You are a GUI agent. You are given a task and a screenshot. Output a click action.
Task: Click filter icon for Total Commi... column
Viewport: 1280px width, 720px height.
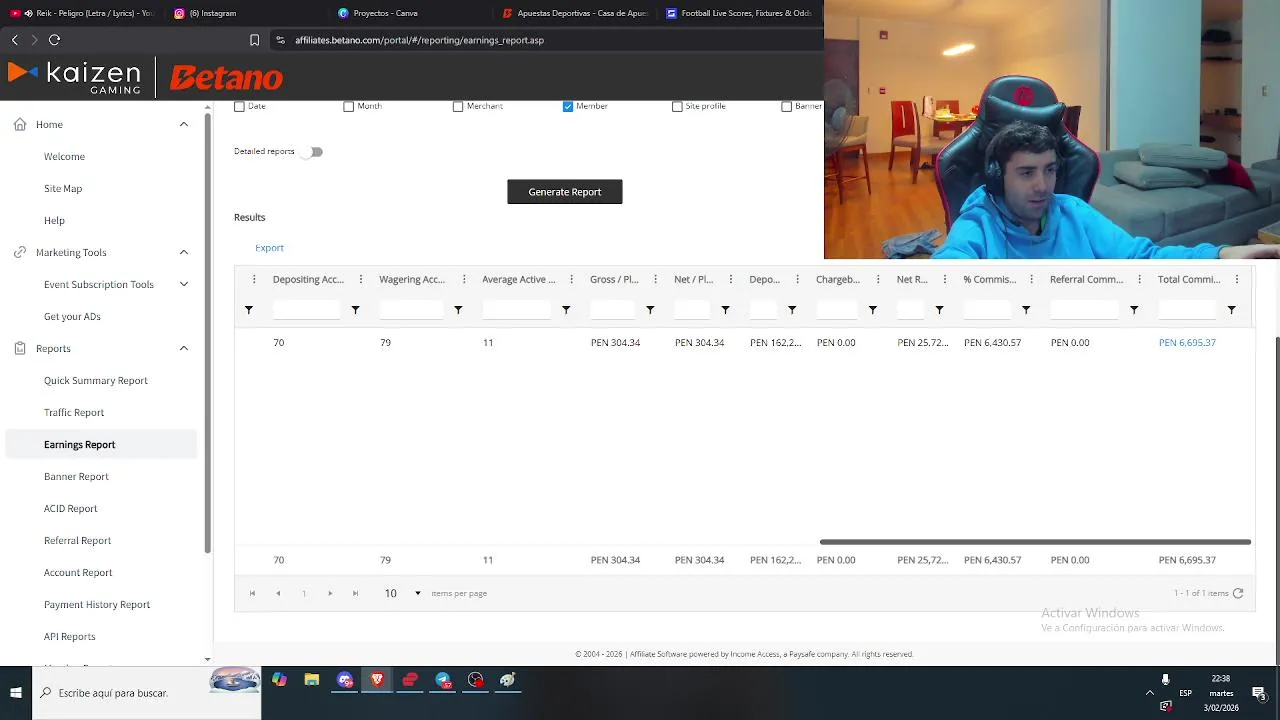coord(1232,311)
